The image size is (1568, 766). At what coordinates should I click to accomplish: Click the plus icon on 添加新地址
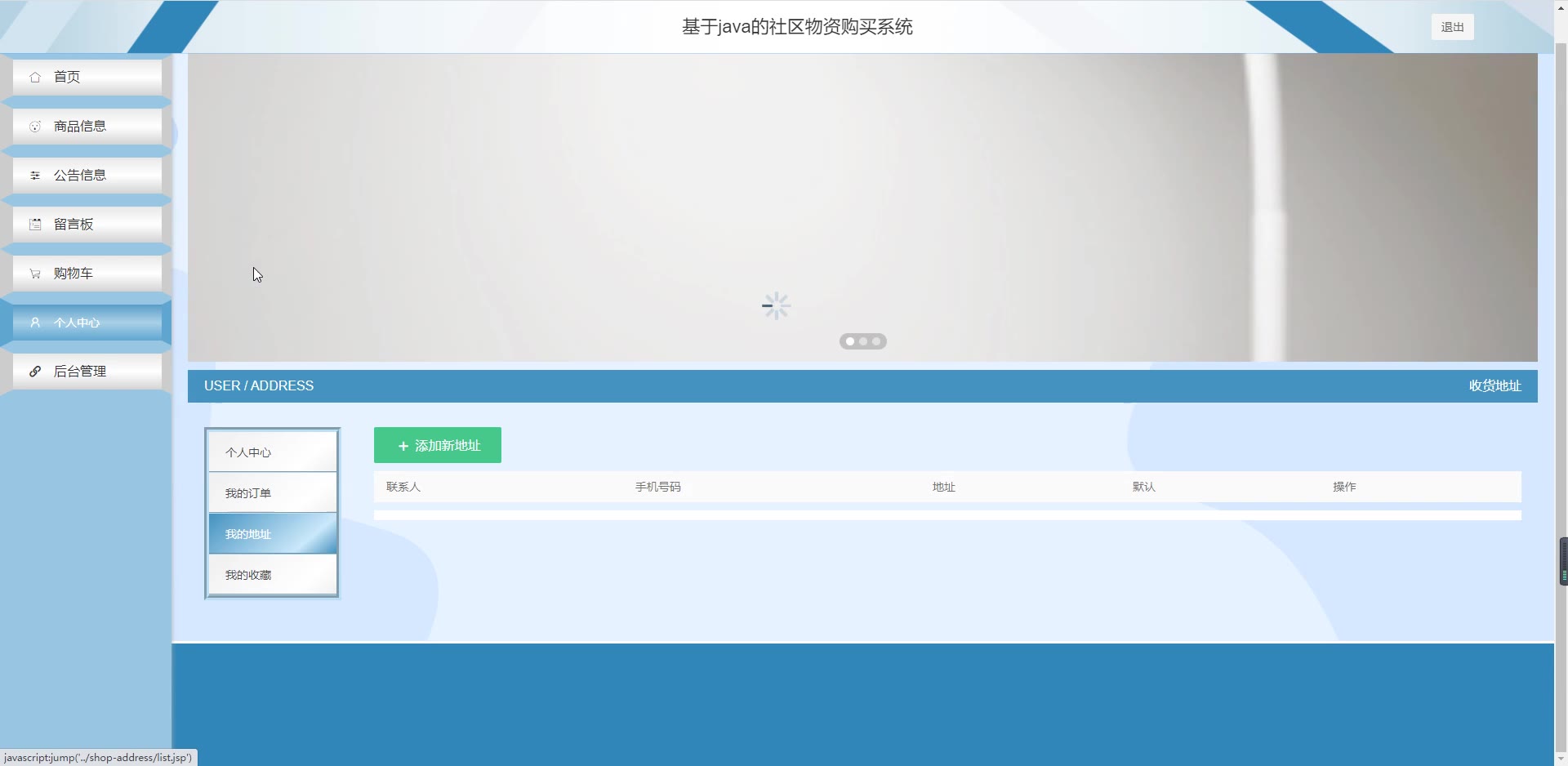403,446
